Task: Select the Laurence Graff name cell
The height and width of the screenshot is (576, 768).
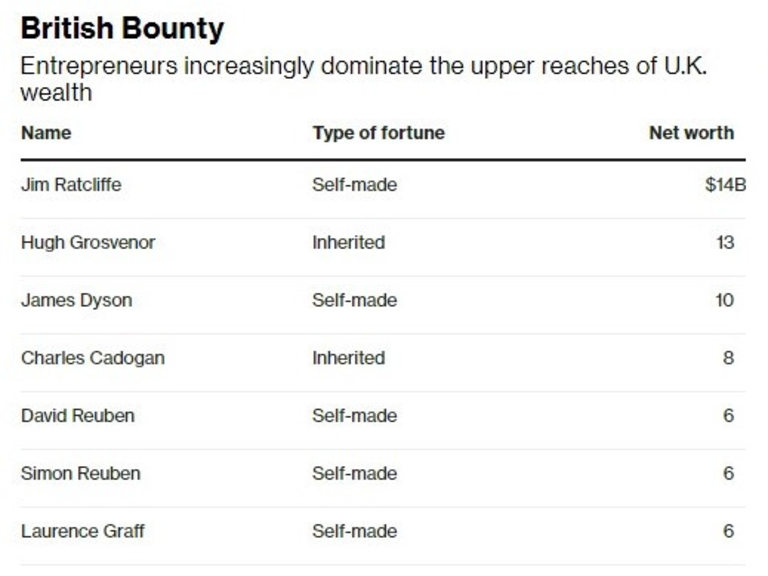Action: point(82,532)
